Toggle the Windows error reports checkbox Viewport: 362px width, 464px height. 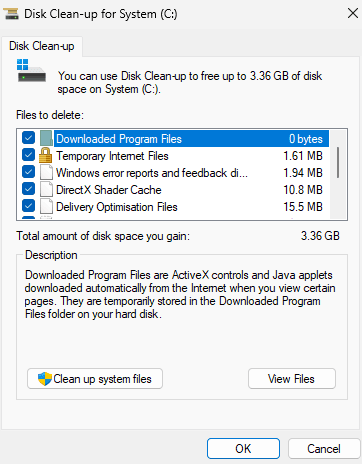pyautogui.click(x=29, y=172)
